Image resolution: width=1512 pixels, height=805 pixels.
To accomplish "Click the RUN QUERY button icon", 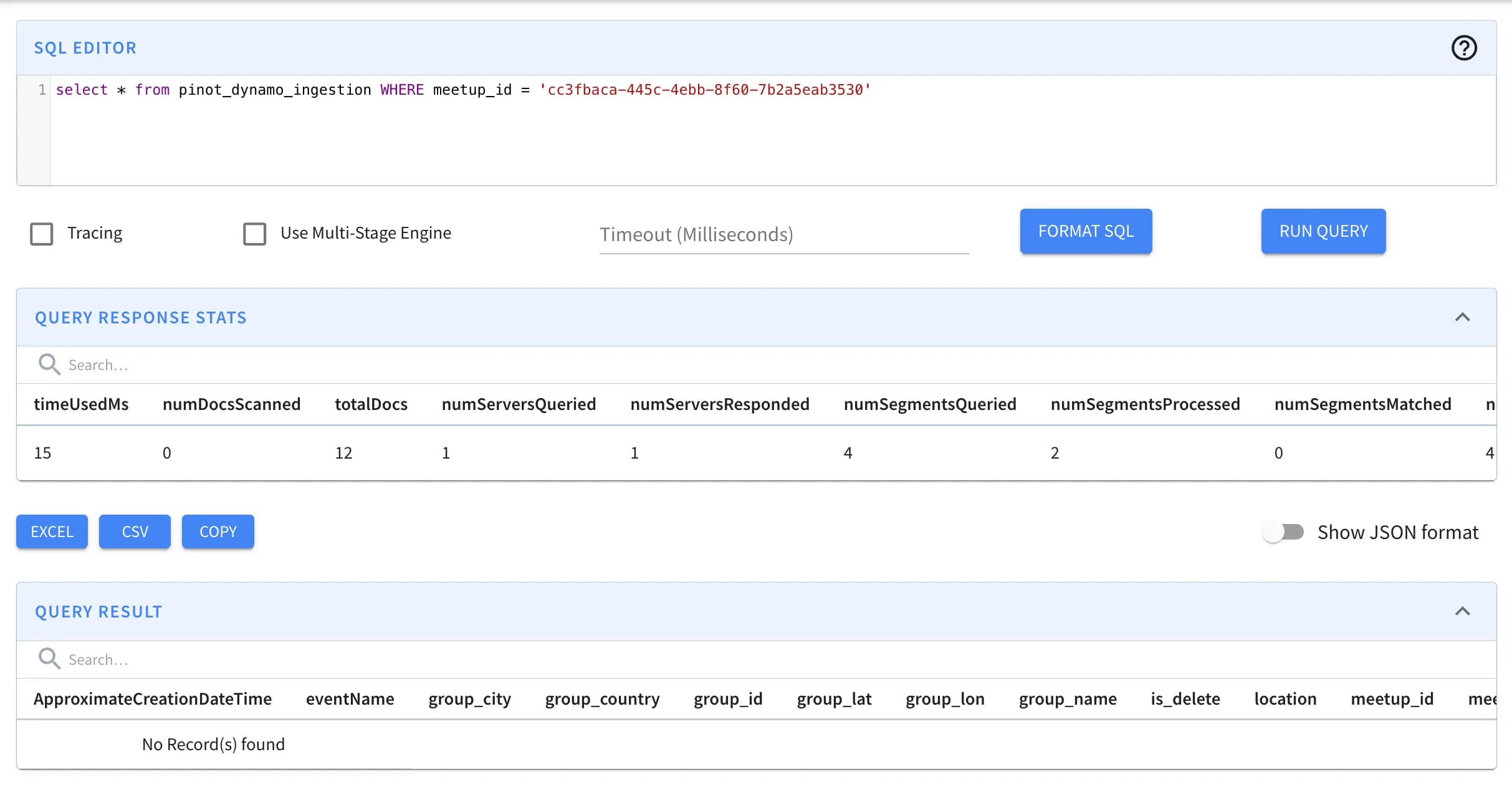I will (x=1323, y=231).
